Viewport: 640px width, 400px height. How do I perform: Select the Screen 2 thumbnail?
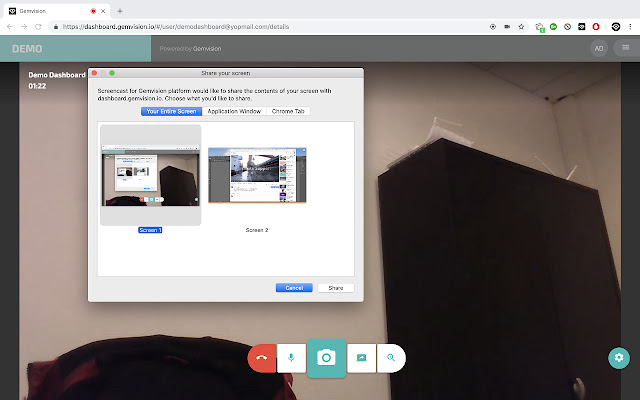click(x=257, y=175)
